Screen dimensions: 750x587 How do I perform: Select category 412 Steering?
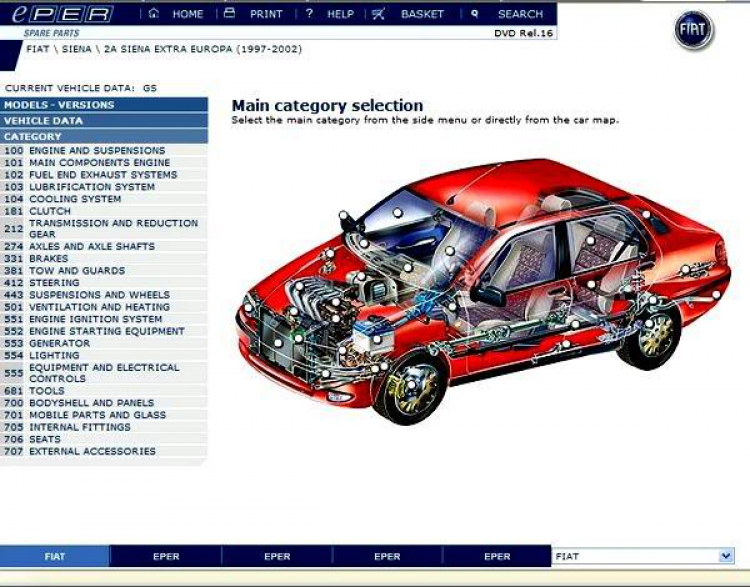[104, 283]
